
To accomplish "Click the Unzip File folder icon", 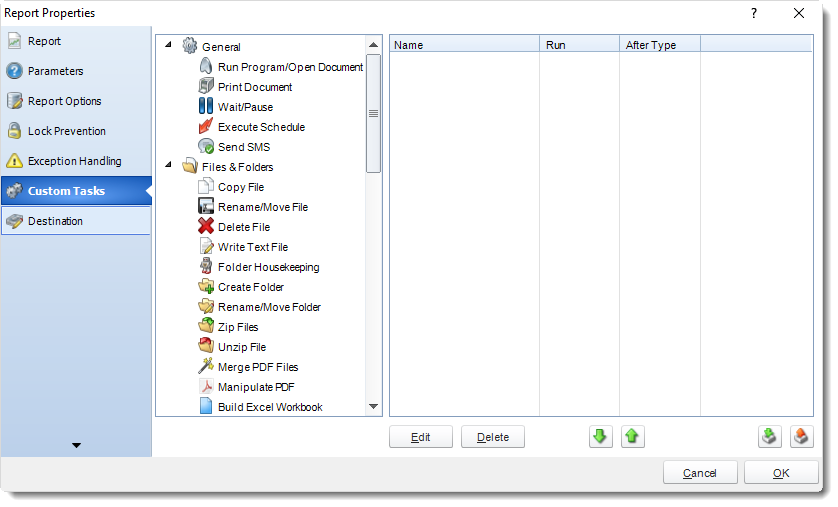I will (x=206, y=346).
